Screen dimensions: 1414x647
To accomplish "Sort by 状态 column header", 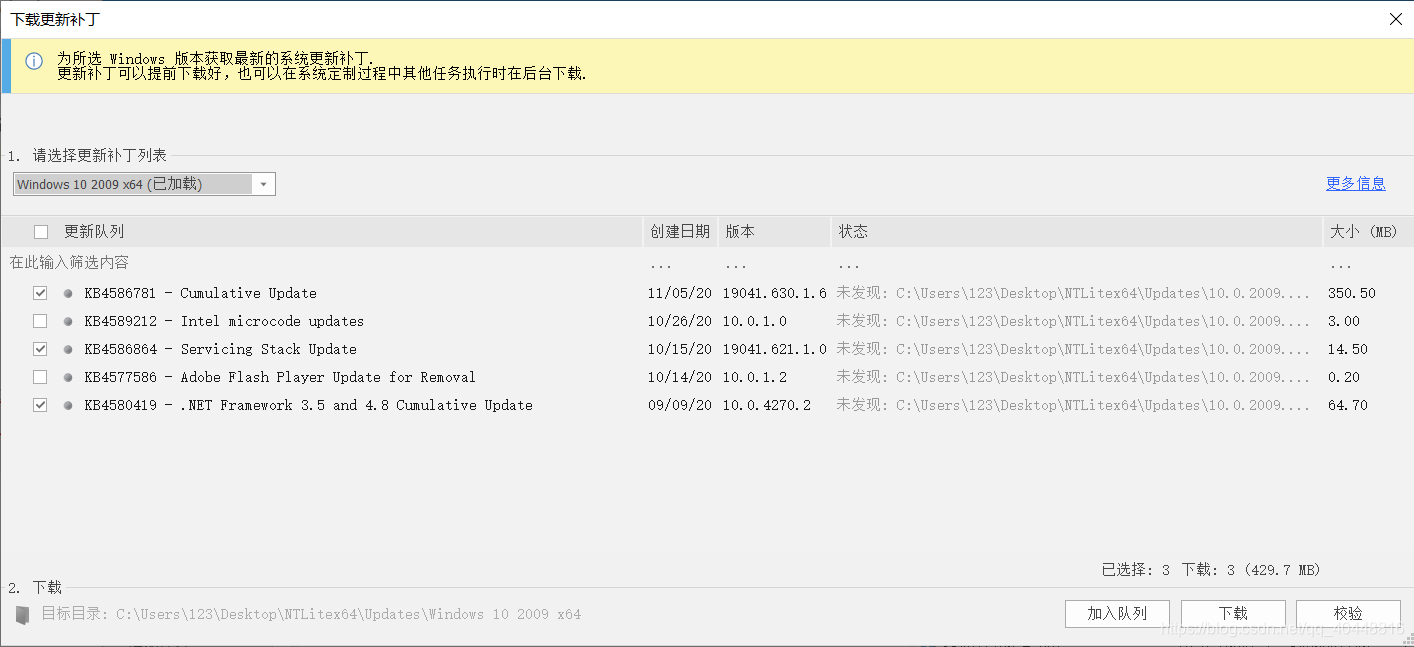I will click(x=1077, y=232).
